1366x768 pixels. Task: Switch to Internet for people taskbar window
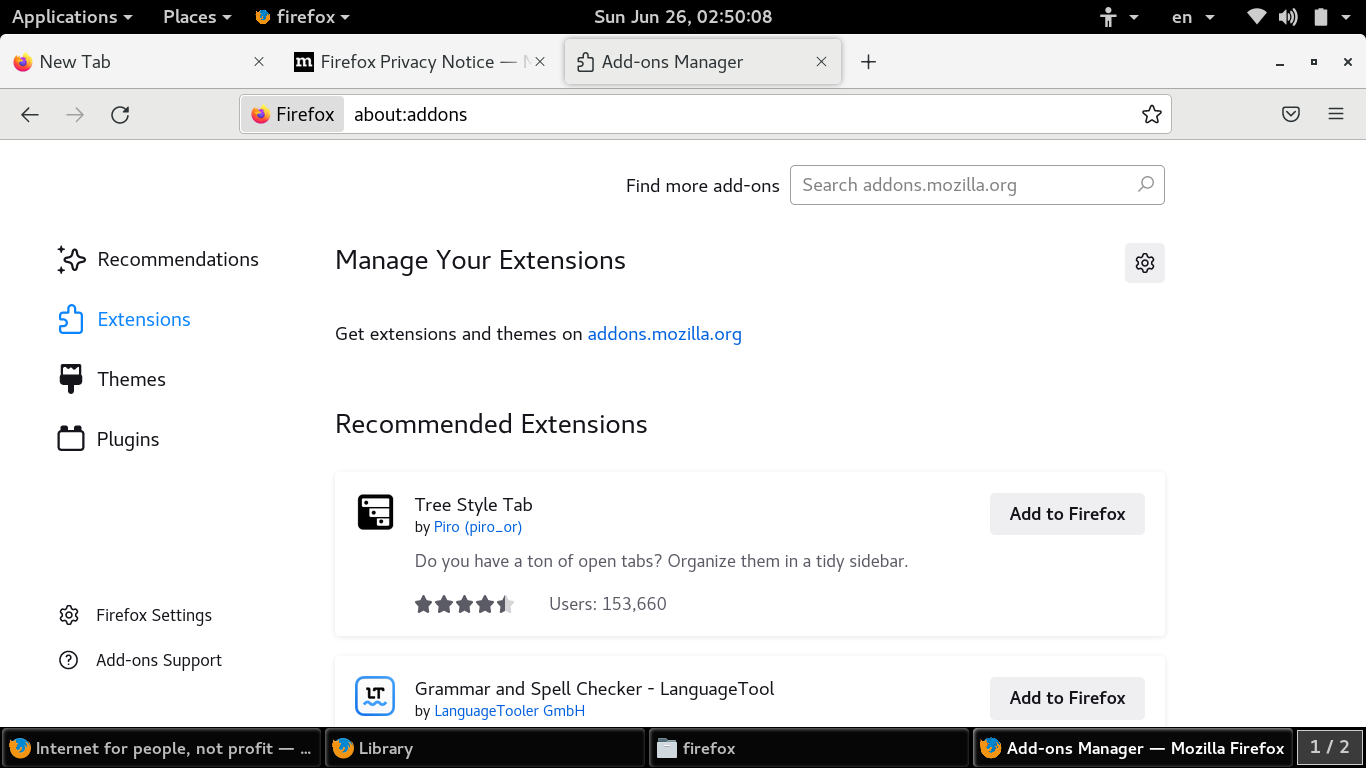pos(161,748)
